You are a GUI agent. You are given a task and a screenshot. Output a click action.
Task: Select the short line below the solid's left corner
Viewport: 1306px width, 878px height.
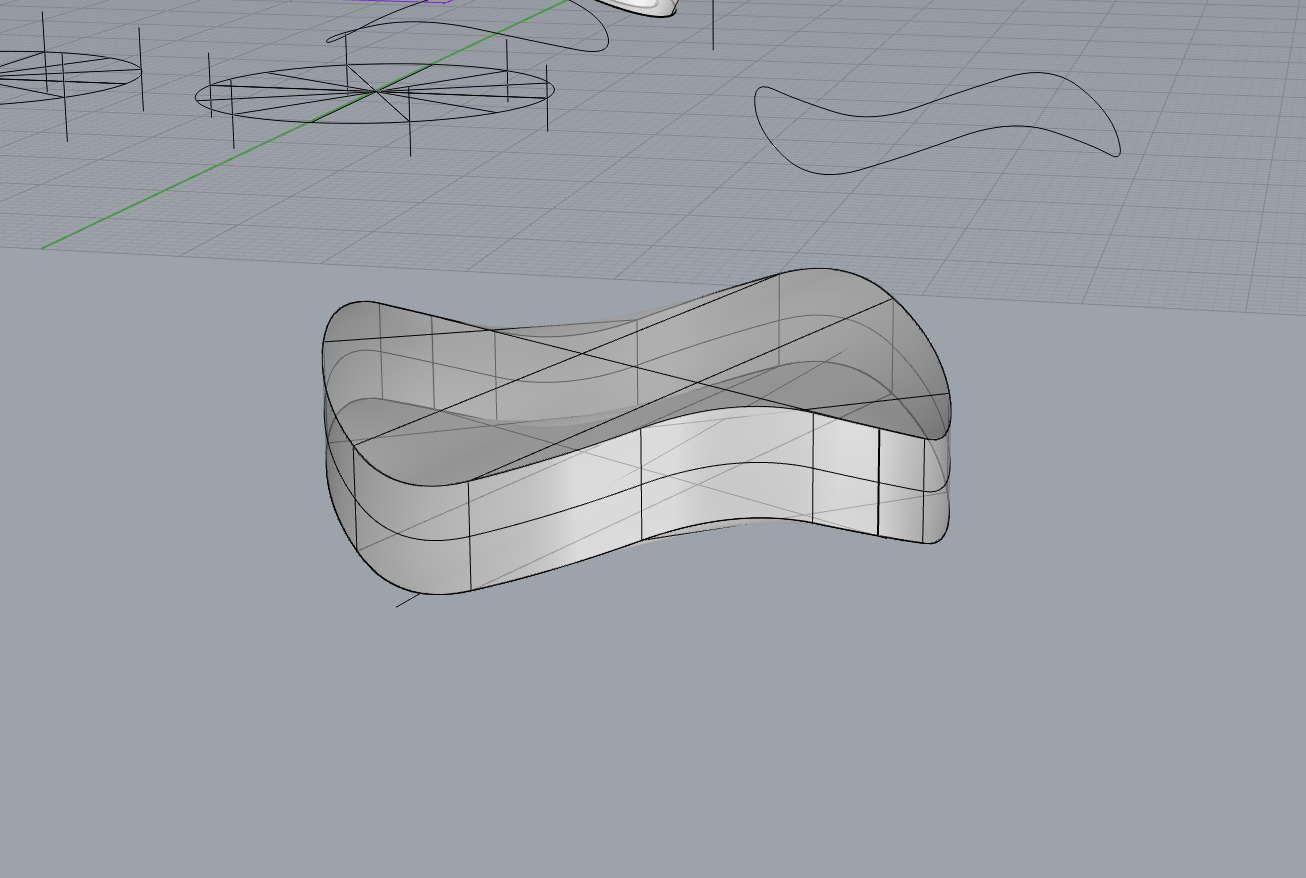click(410, 600)
